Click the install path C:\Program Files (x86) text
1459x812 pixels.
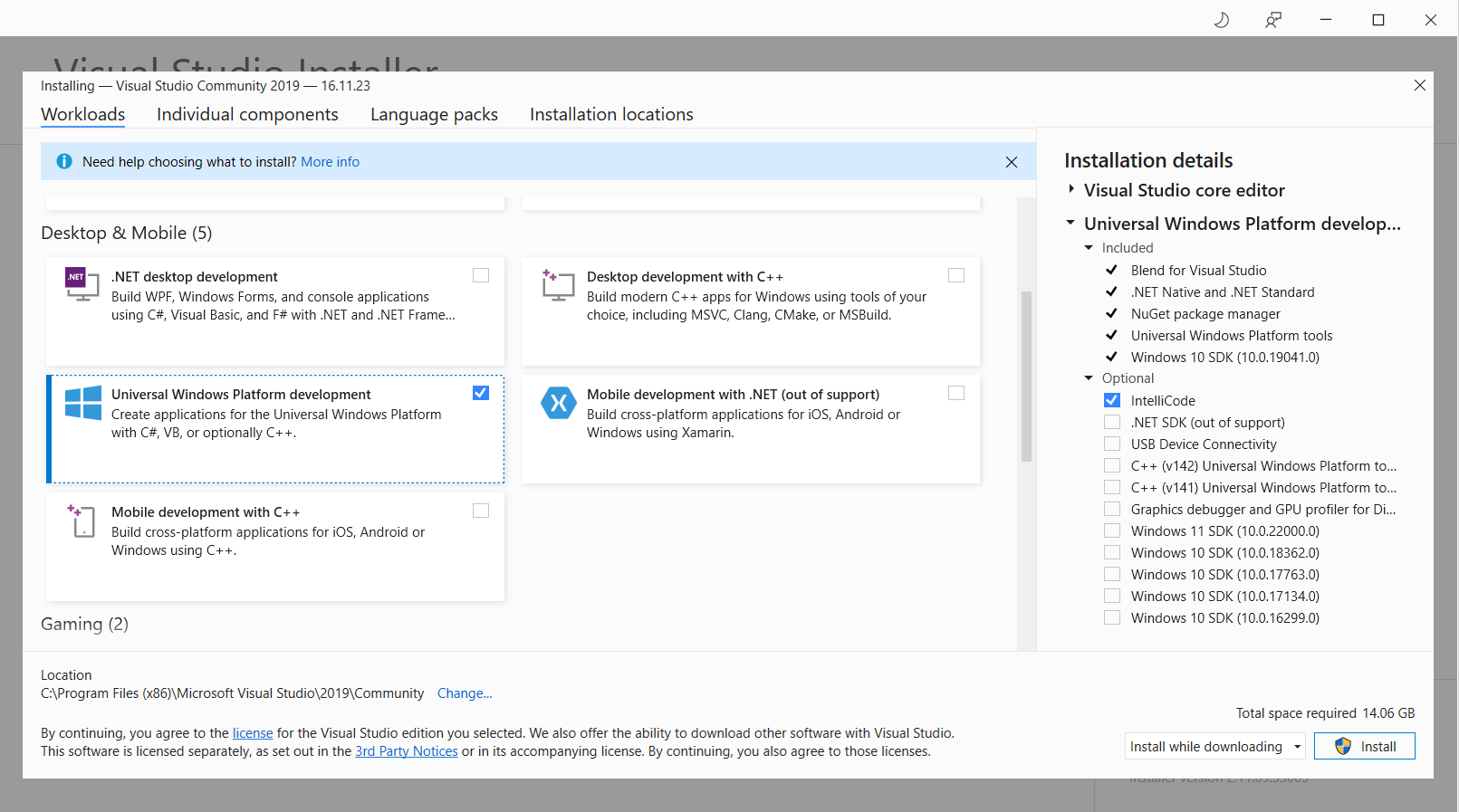tap(232, 693)
